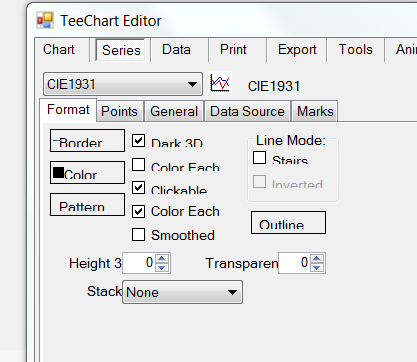Uncheck the Dark 3D checkbox
The height and width of the screenshot is (362, 417).
[138, 141]
